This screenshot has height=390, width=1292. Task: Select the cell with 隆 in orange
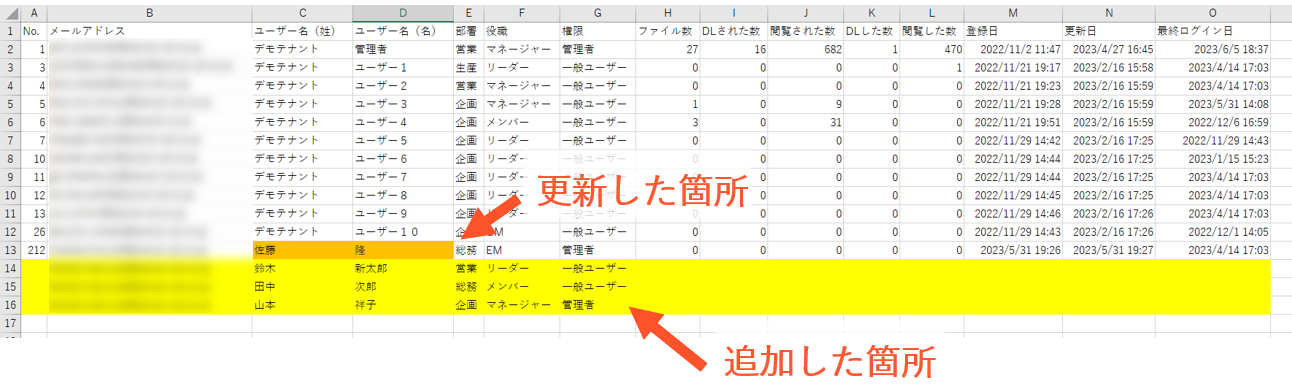402,250
